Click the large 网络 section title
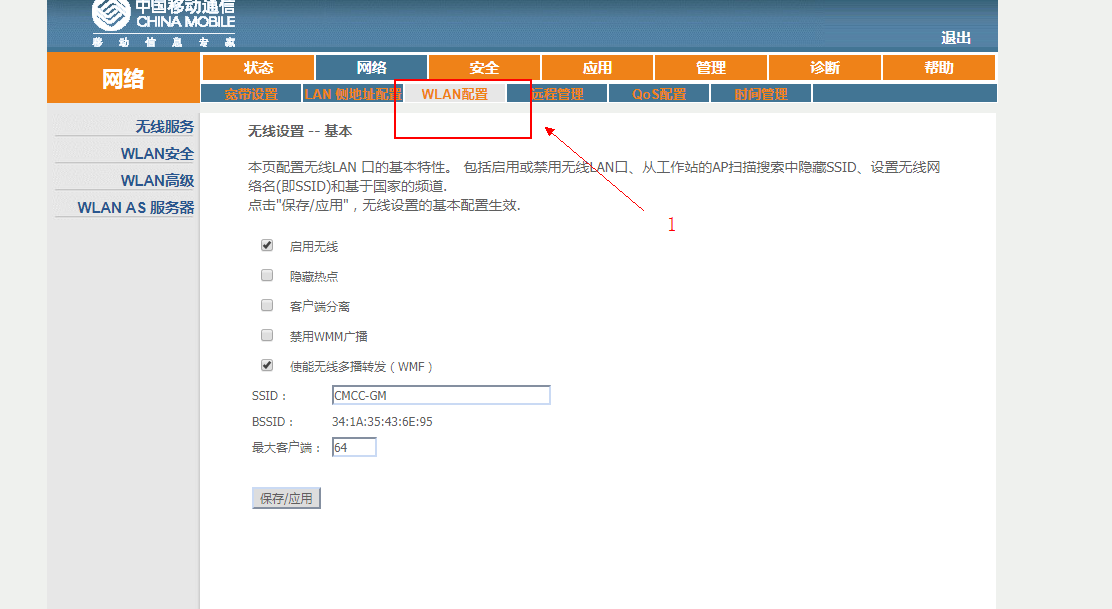Screen dimensions: 1112x609 pos(123,79)
